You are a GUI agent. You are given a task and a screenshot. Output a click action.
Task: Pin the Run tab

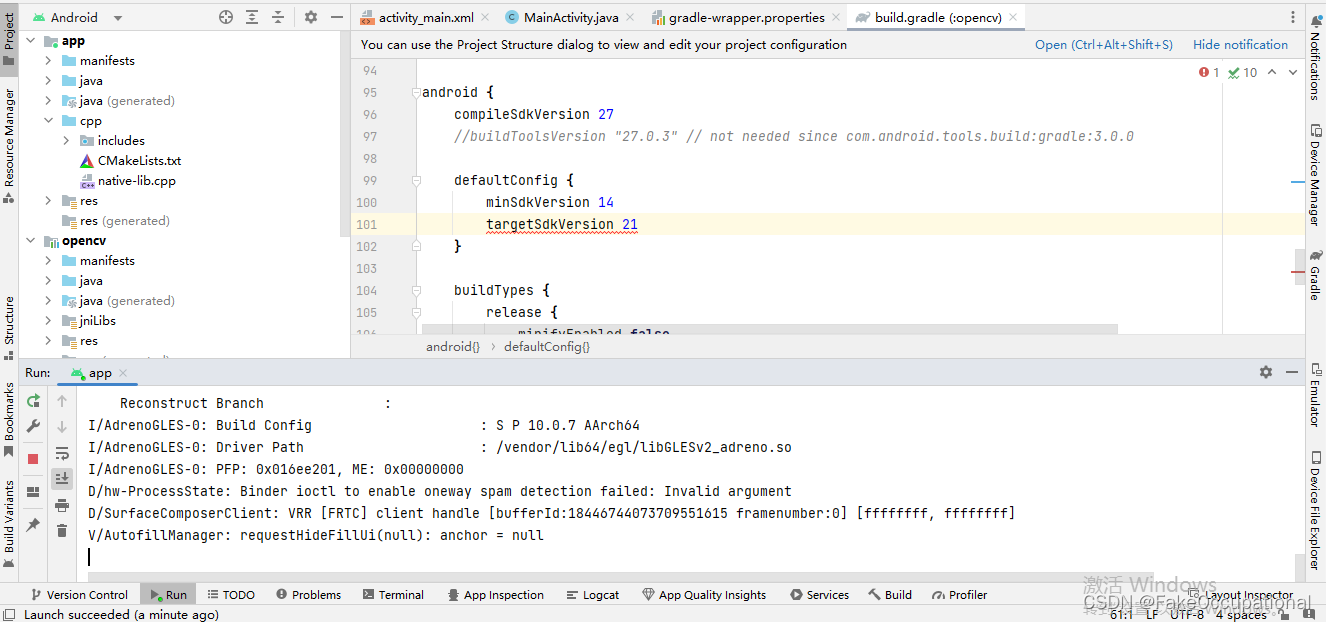[33, 524]
